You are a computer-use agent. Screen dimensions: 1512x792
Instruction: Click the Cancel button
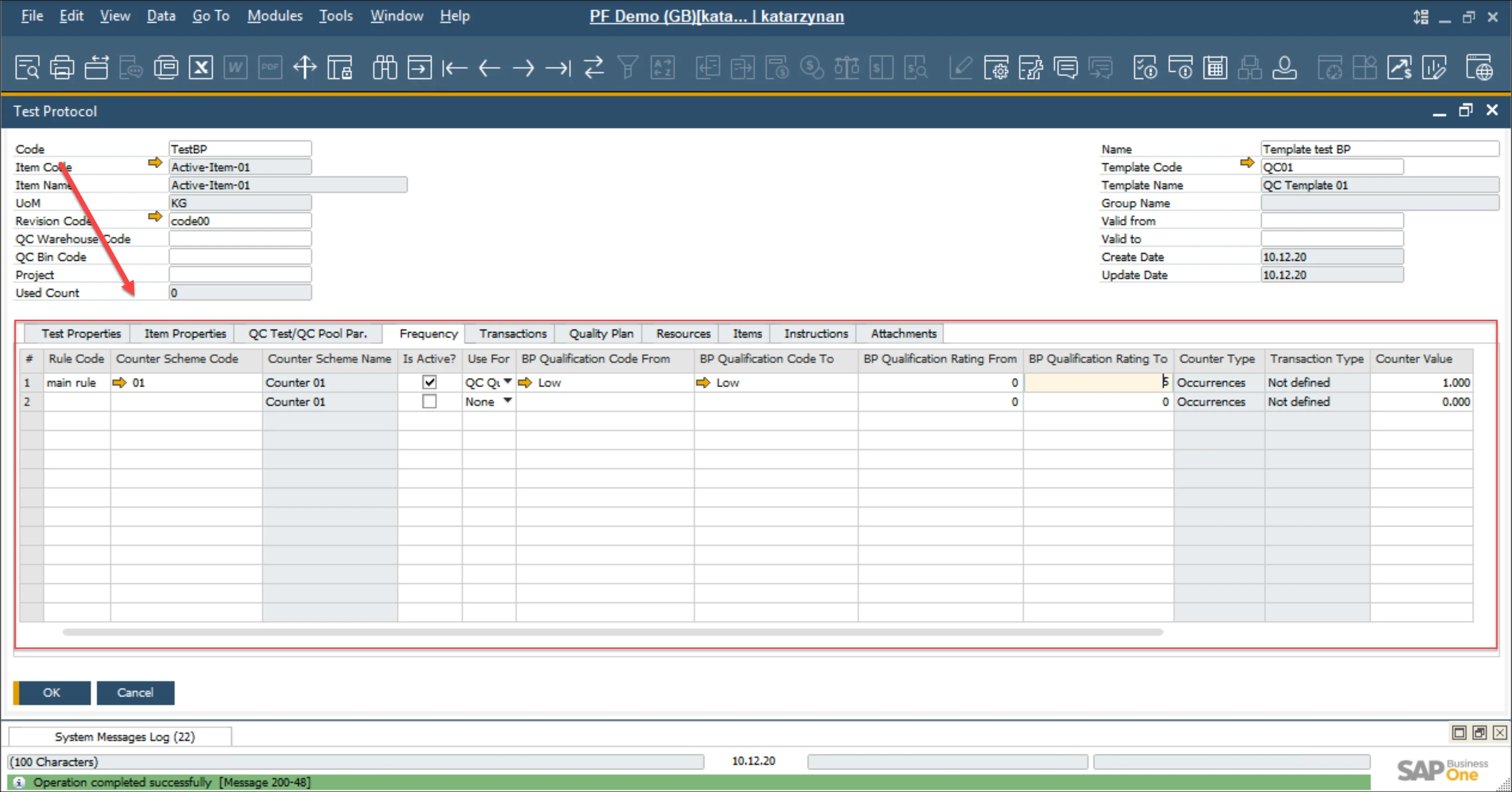135,692
